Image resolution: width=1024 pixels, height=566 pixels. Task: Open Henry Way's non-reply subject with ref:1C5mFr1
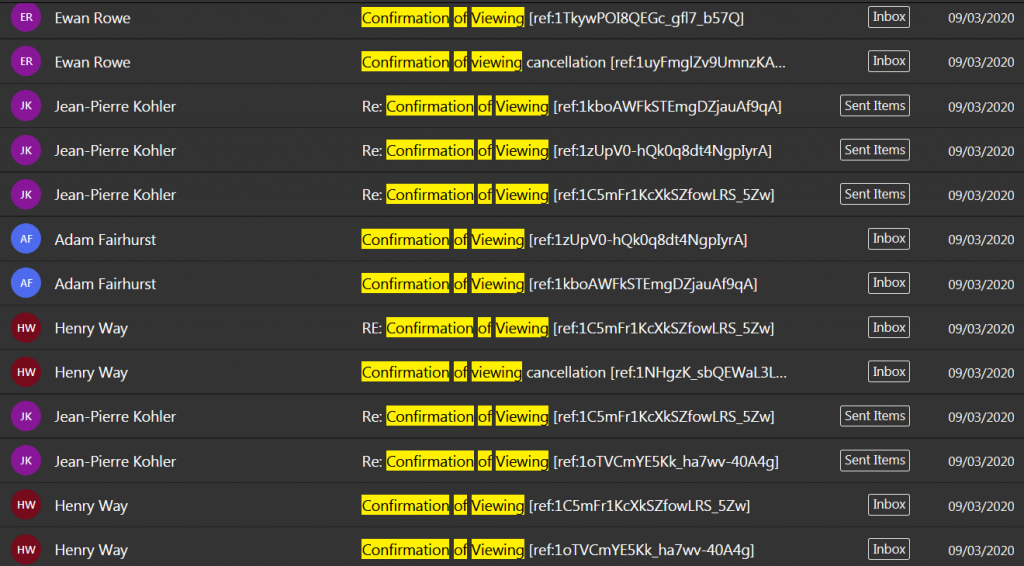click(x=555, y=505)
